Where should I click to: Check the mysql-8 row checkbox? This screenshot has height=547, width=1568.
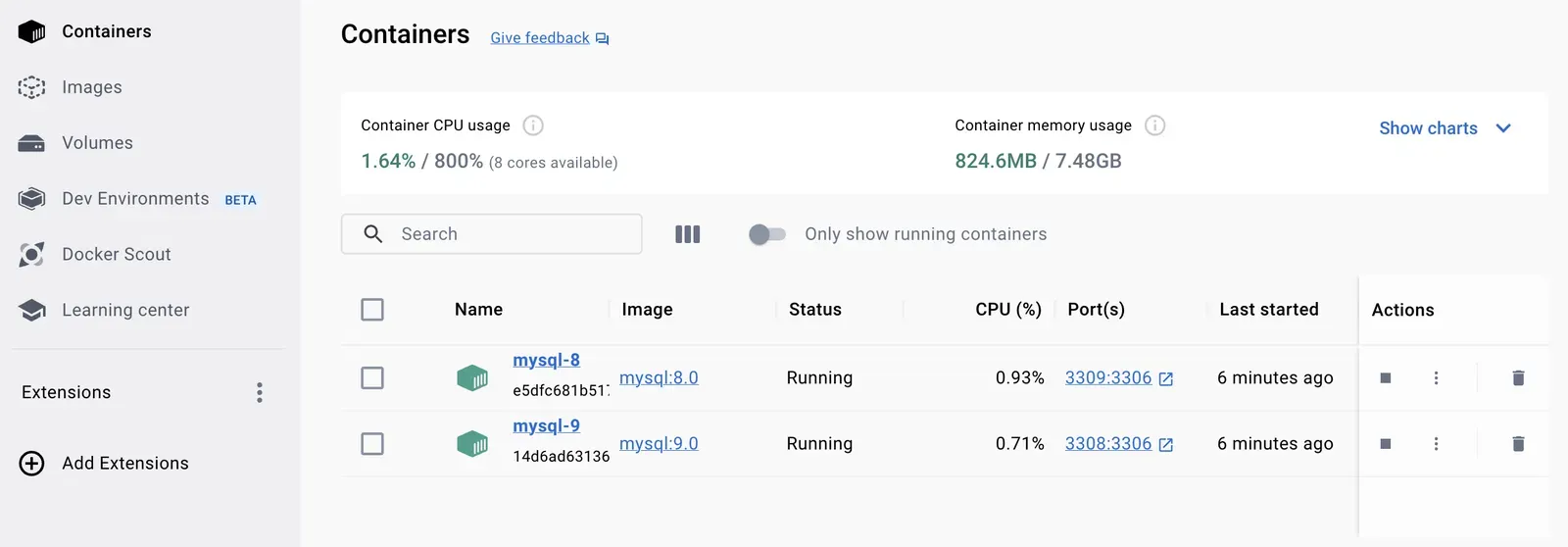[372, 378]
